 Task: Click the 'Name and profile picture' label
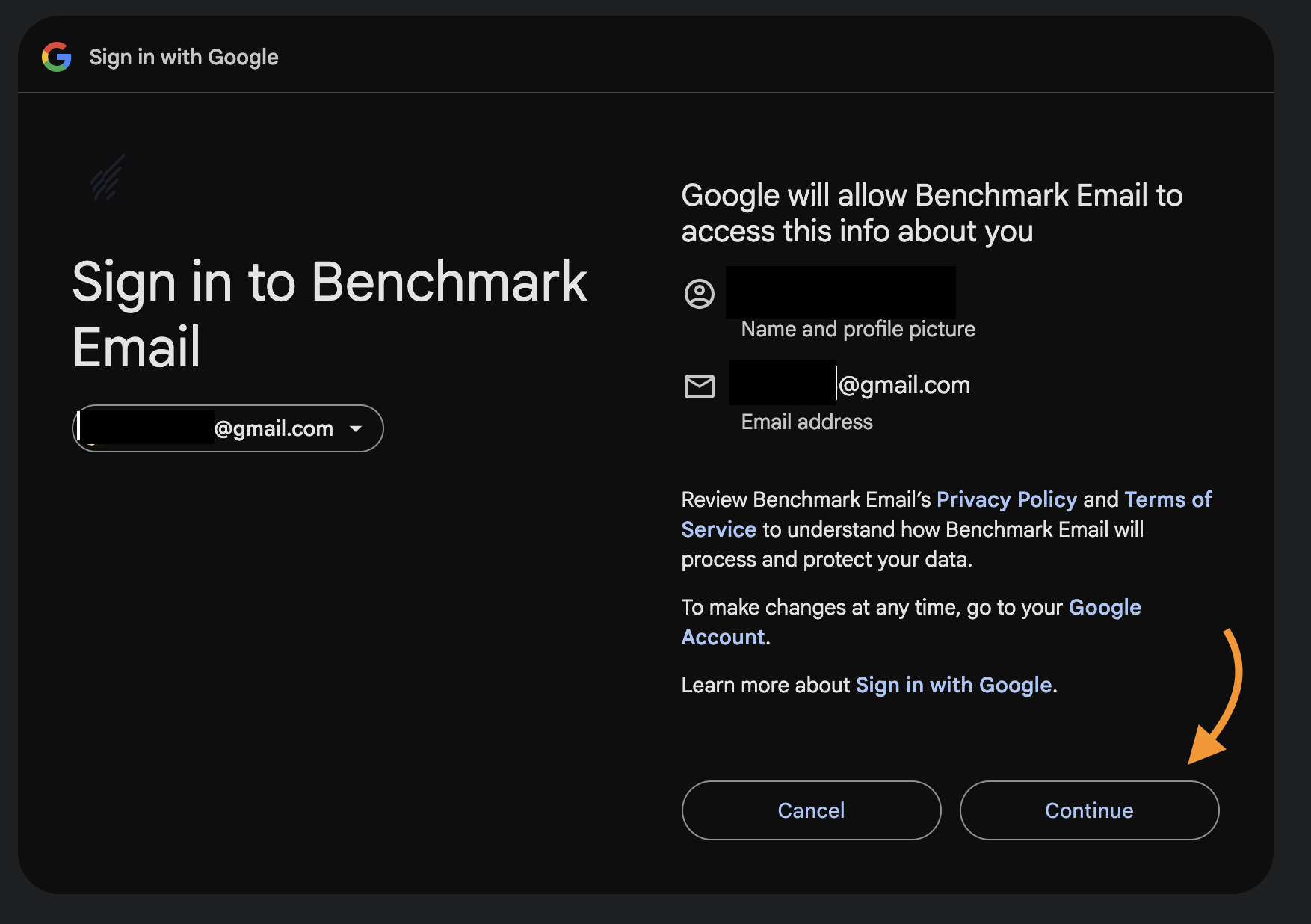(858, 330)
